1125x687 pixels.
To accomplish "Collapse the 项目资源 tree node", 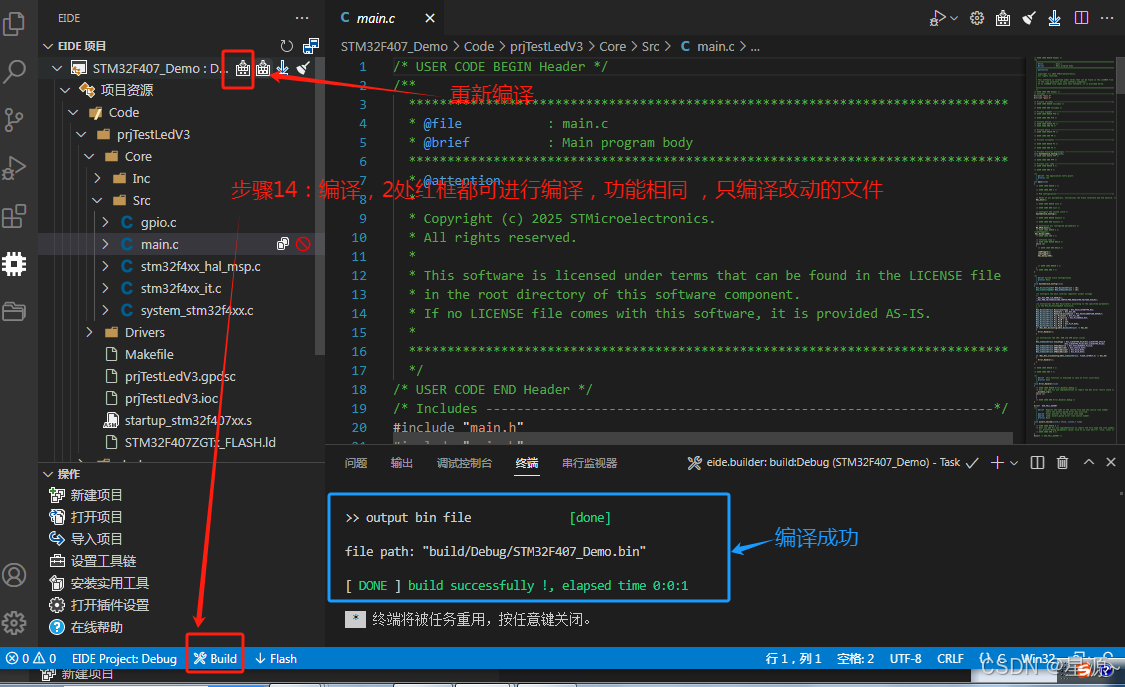I will click(x=65, y=90).
